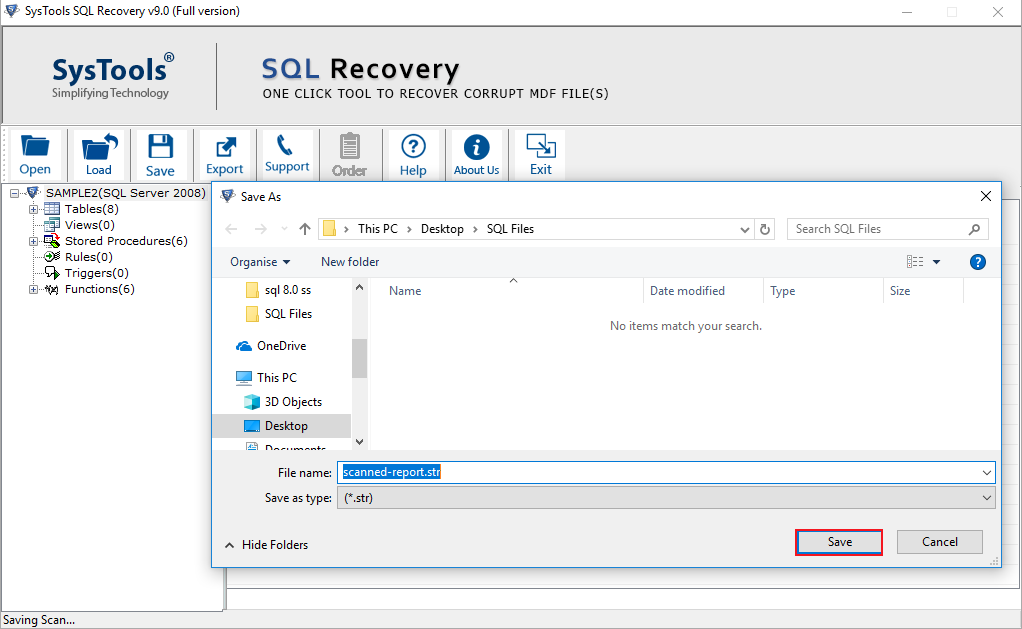
Task: Click the Save toolbar icon
Action: pos(160,154)
